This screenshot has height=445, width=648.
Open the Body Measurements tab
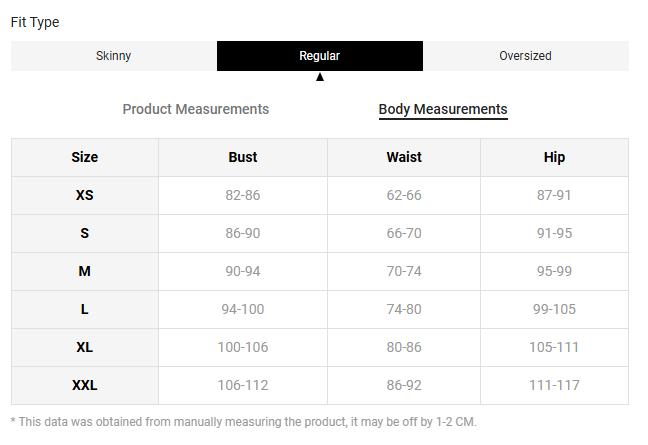[x=442, y=109]
